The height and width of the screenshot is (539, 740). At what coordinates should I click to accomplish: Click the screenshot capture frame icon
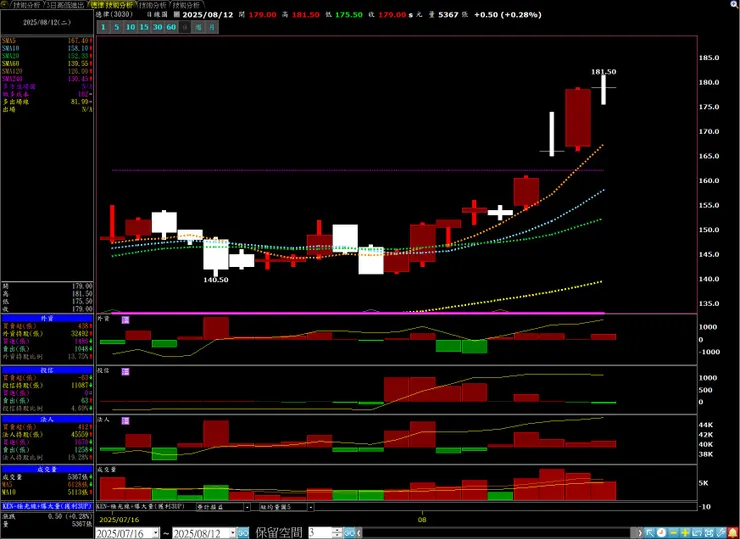pos(709,533)
